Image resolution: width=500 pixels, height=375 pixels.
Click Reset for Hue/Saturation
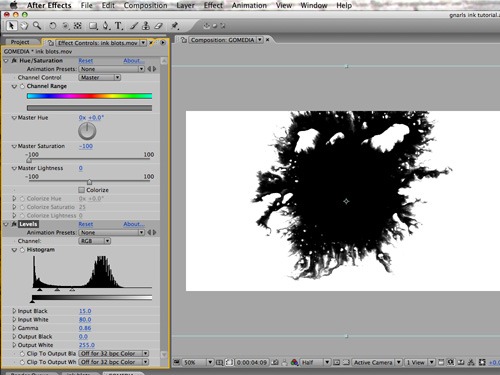(x=86, y=61)
